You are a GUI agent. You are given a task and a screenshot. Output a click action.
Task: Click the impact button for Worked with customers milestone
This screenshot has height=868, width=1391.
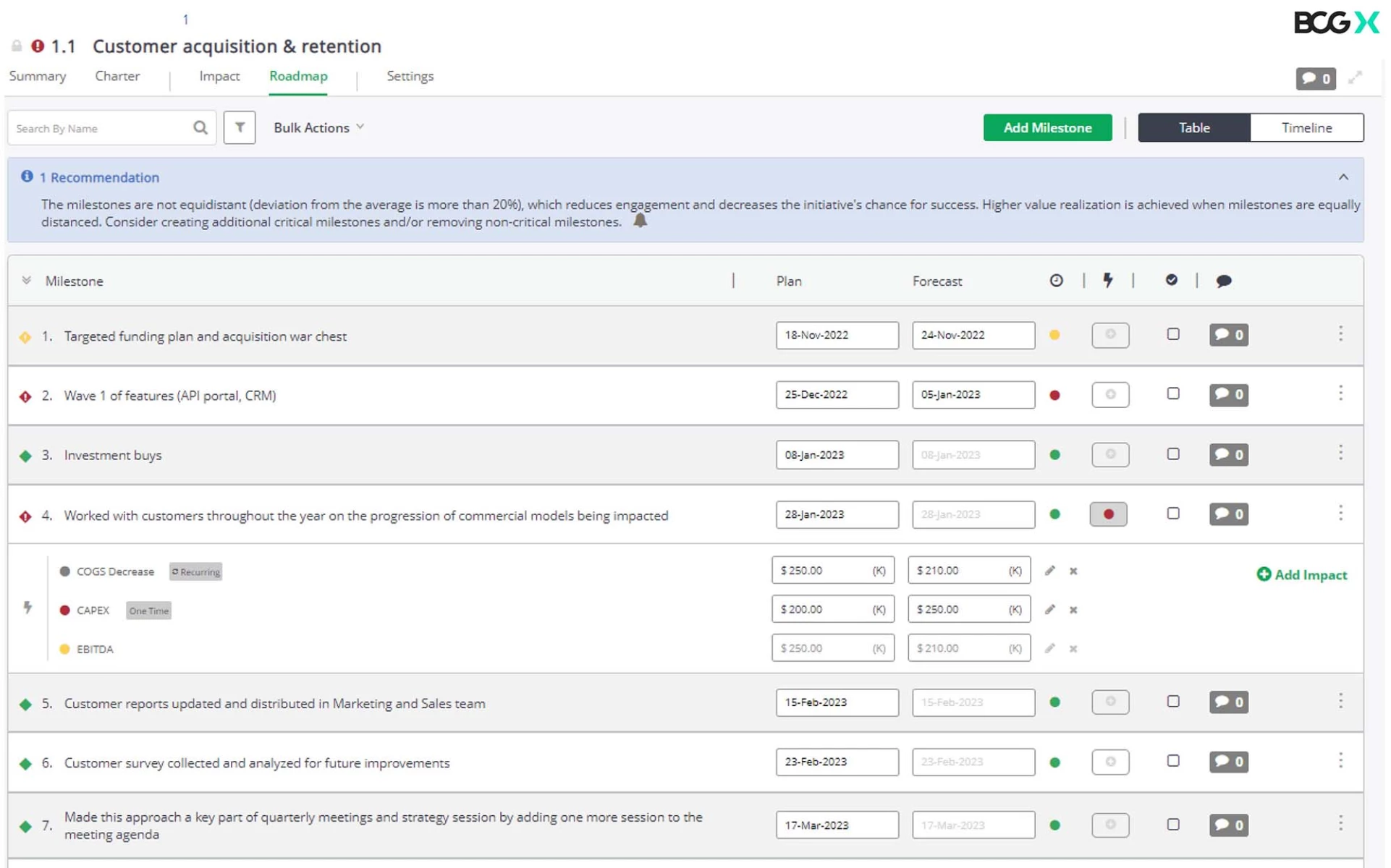click(1108, 514)
